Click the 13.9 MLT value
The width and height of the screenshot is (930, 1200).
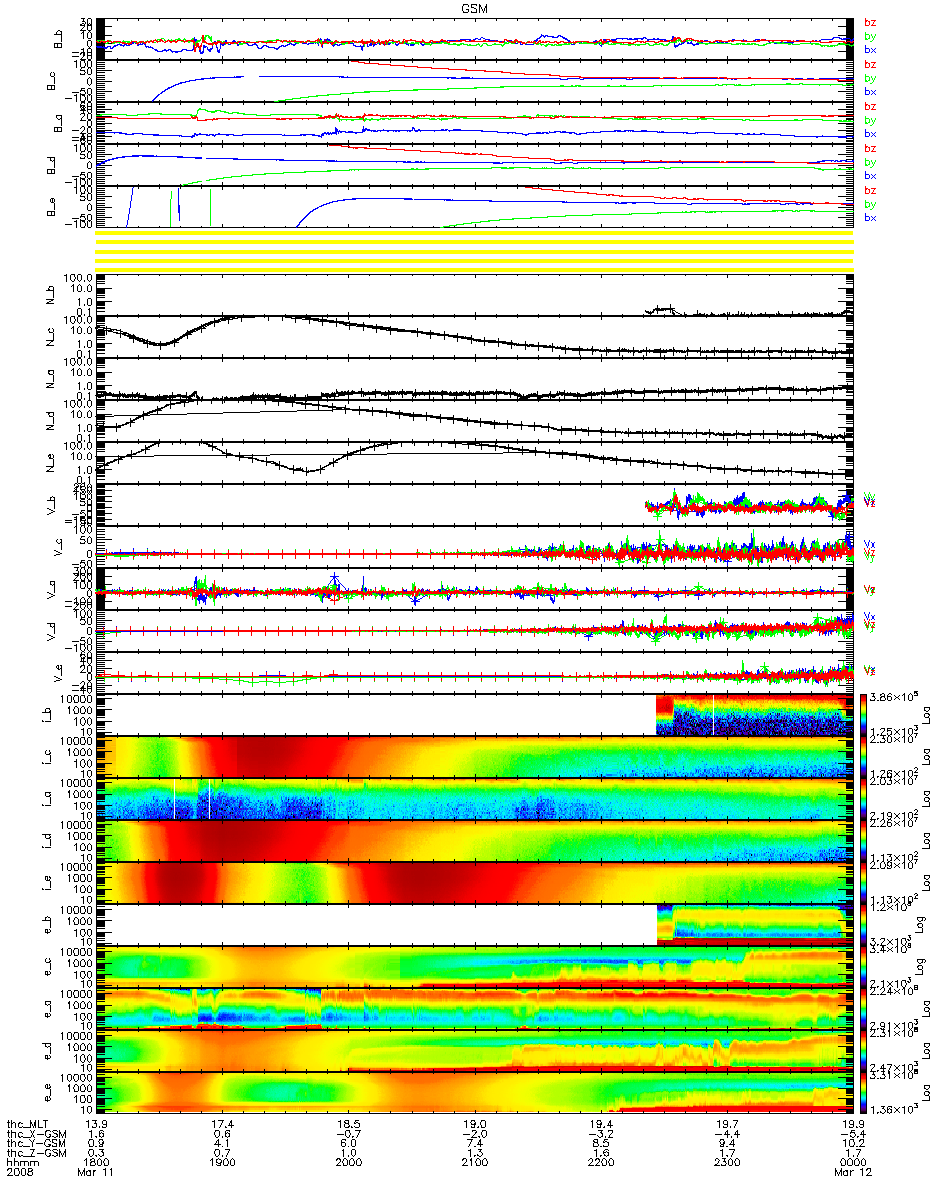pos(95,1126)
